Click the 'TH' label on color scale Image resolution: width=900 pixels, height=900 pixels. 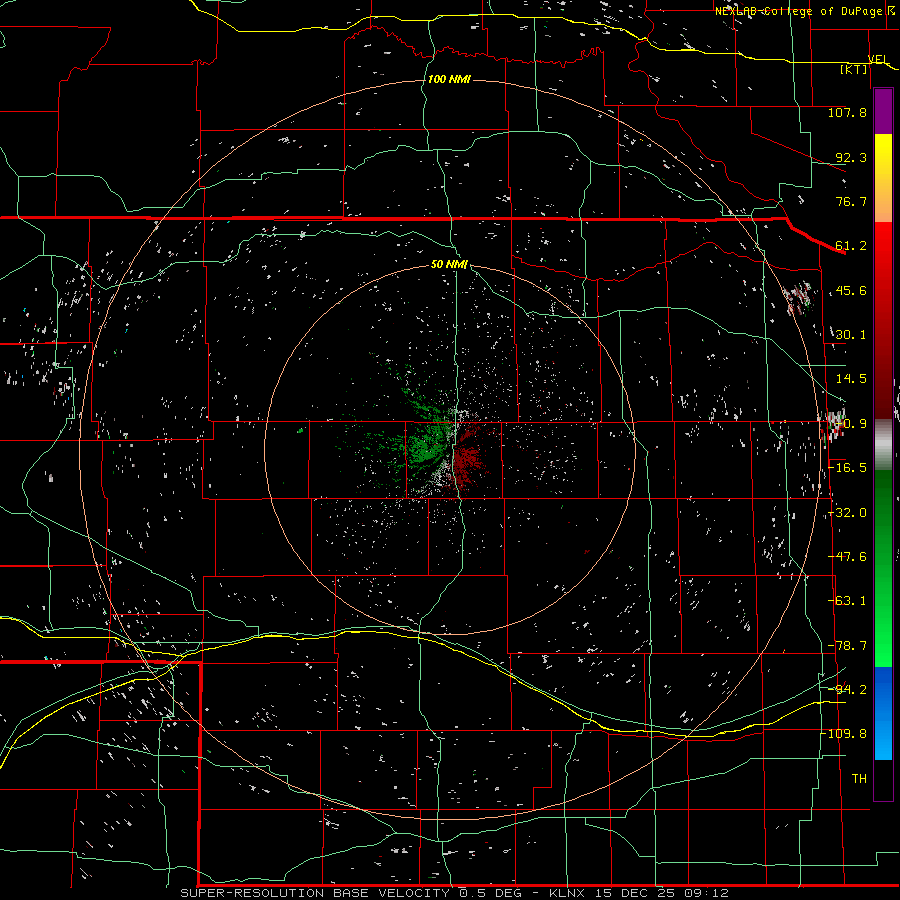(859, 779)
